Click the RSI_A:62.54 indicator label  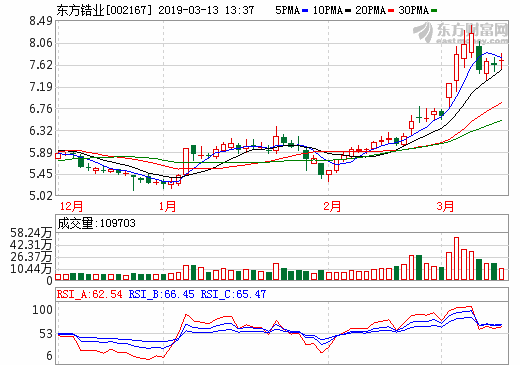[x=90, y=294]
